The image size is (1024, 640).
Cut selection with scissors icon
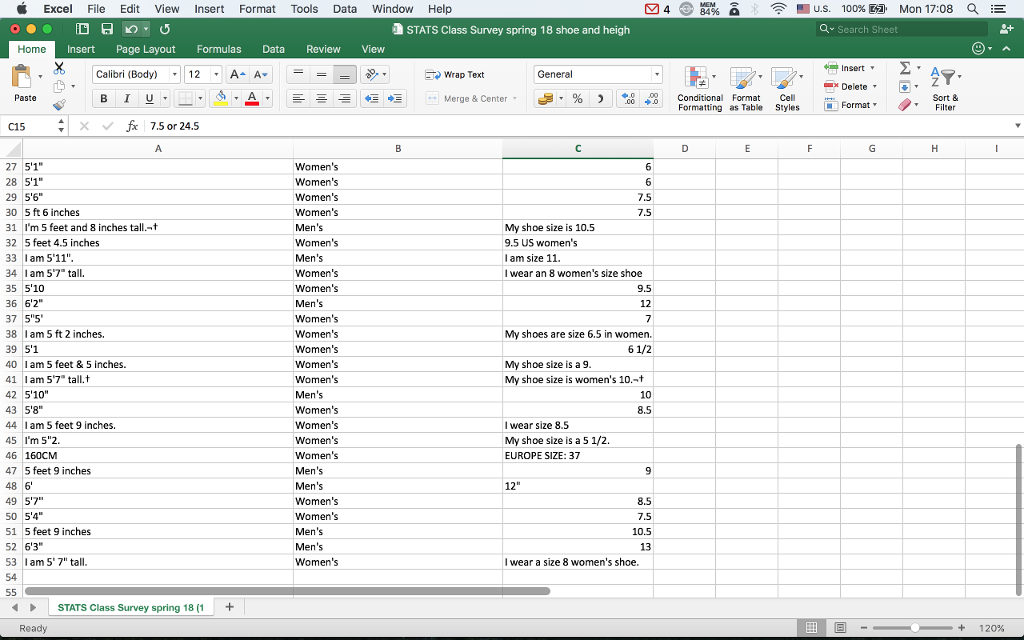(x=59, y=67)
